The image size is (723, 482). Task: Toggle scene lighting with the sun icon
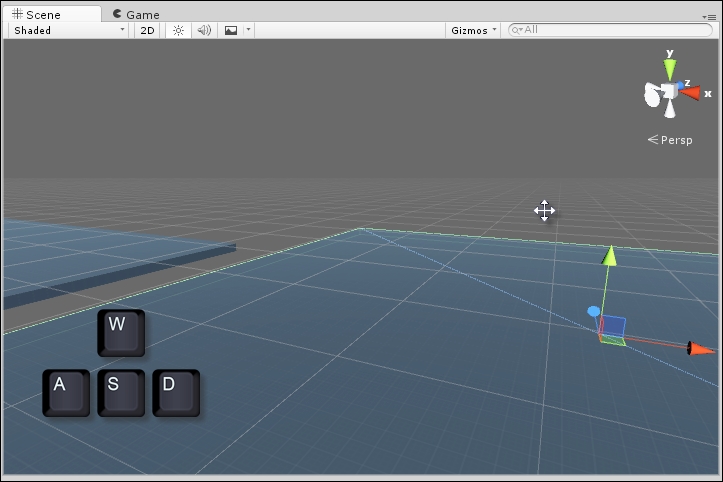click(x=178, y=30)
